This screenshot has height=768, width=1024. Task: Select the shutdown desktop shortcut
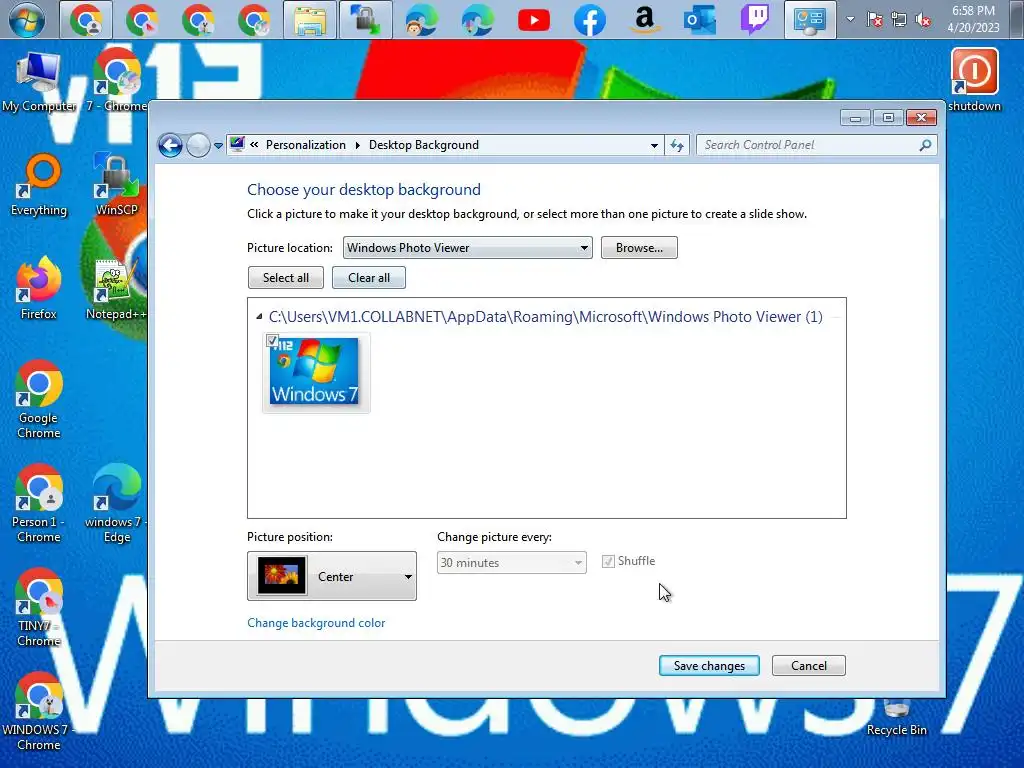click(x=974, y=80)
